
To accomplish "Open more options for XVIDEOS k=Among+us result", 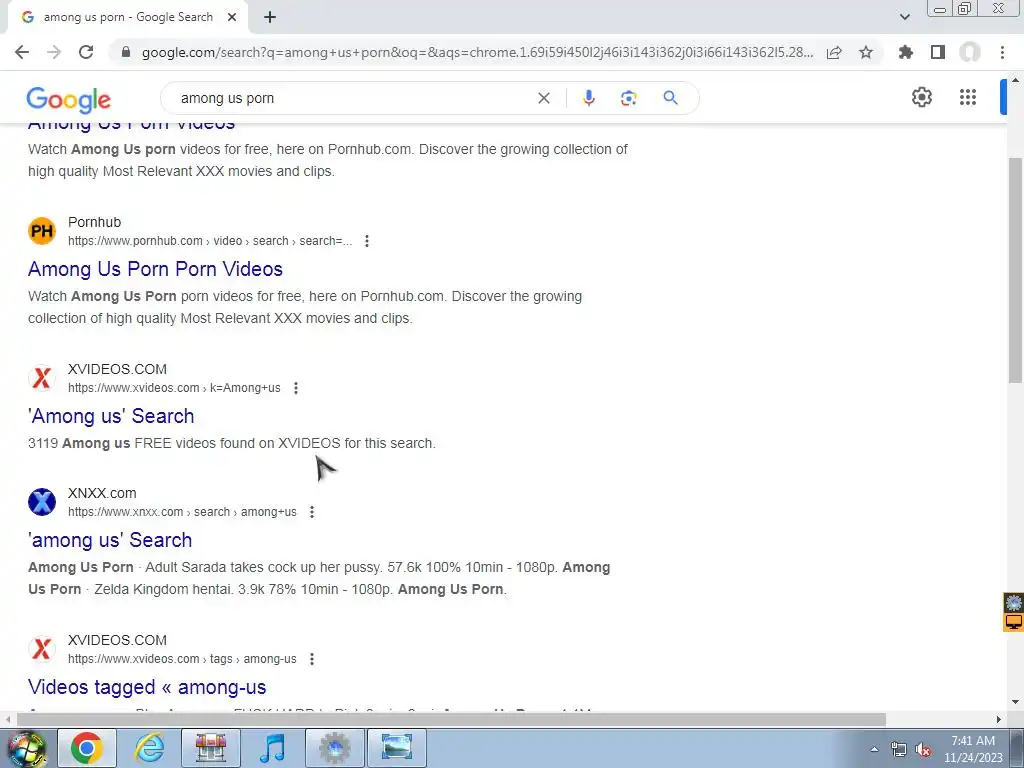I will click(x=296, y=388).
